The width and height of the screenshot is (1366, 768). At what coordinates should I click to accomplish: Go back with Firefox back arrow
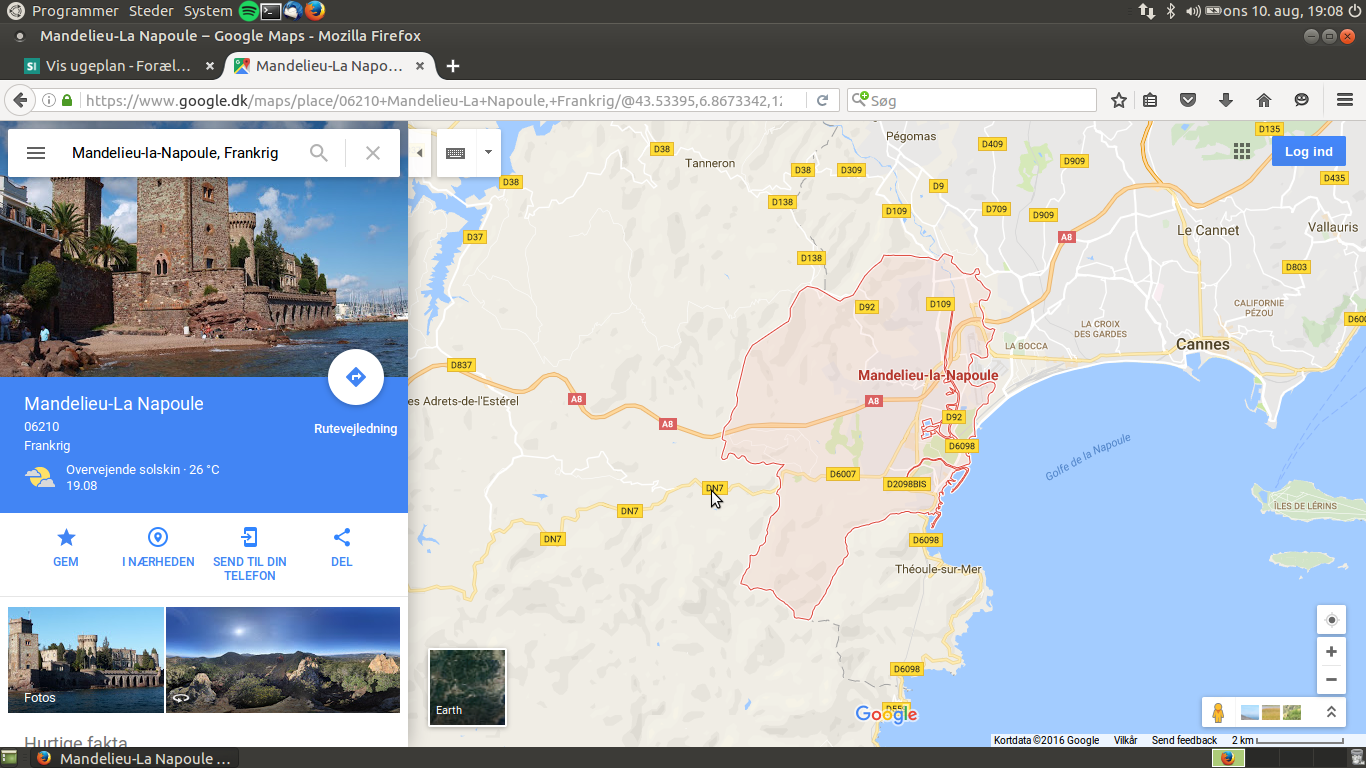(x=19, y=100)
